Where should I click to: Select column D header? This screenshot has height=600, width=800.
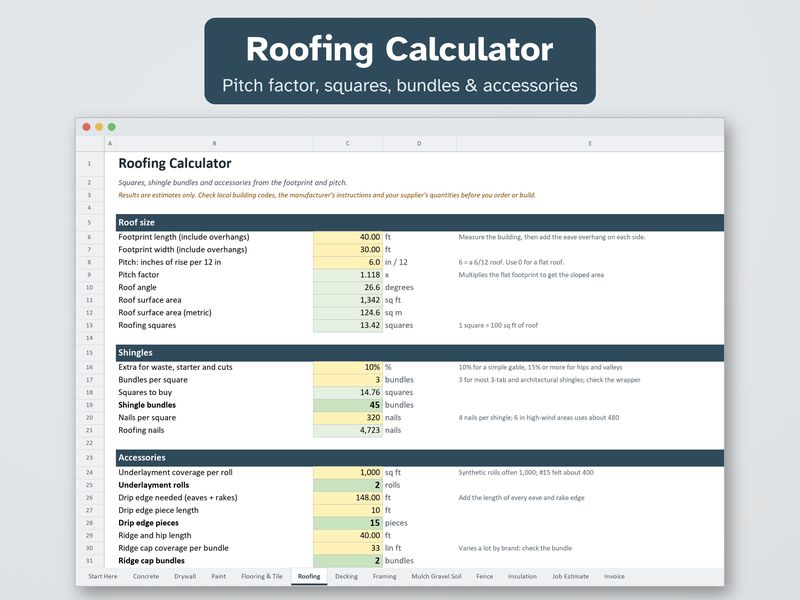coord(419,143)
